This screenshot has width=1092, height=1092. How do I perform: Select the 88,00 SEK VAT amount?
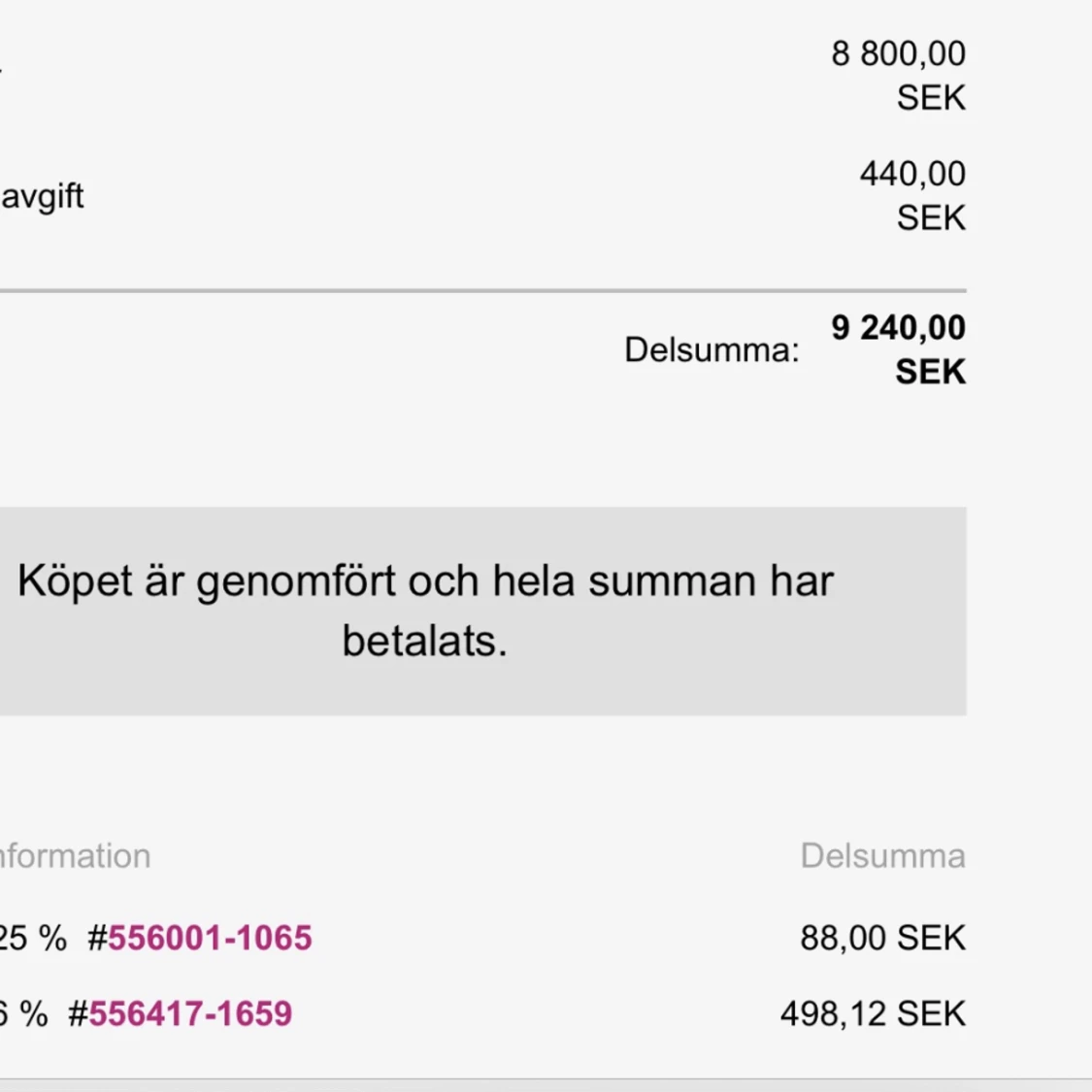(x=883, y=938)
